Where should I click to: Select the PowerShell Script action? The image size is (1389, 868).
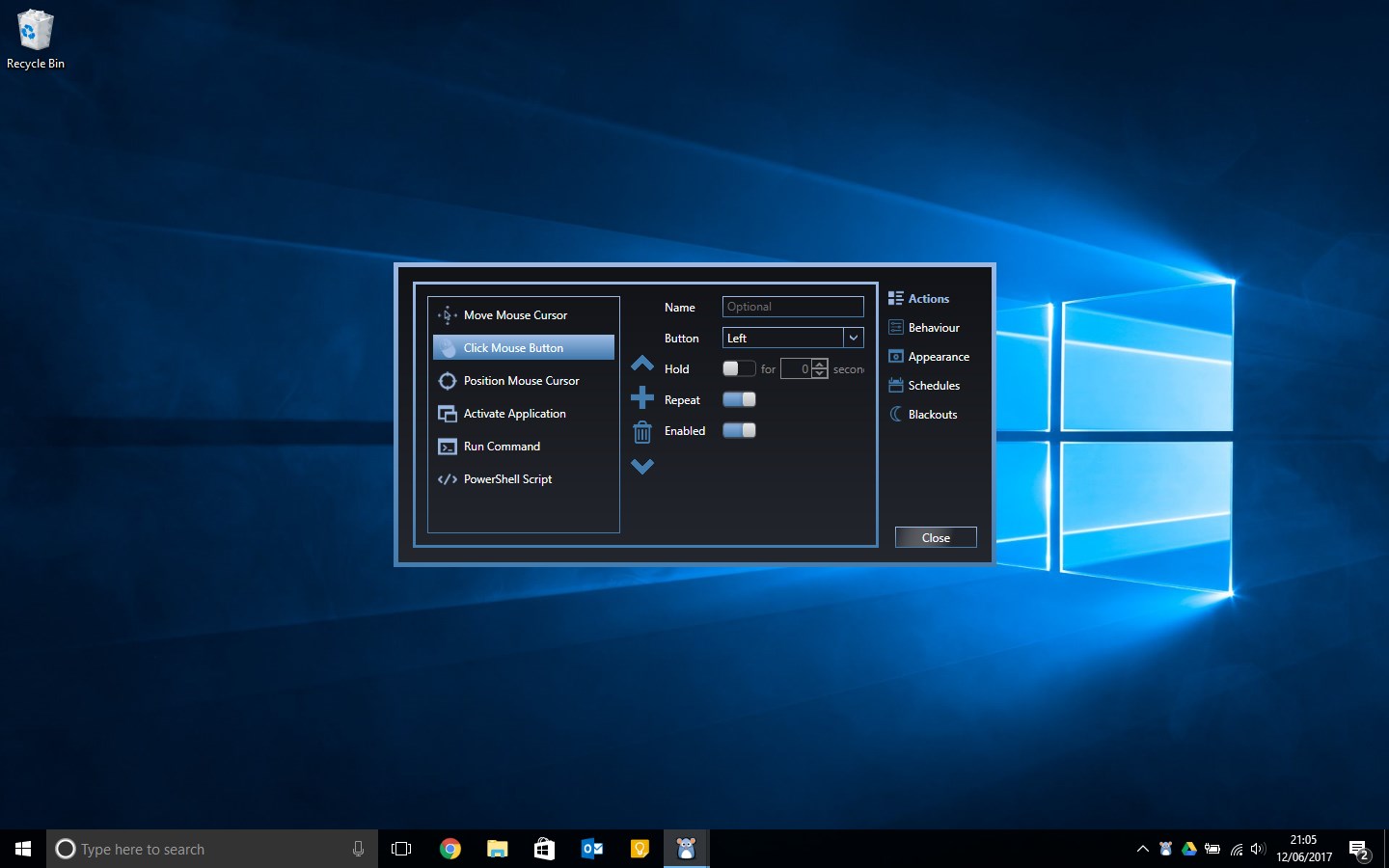[x=507, y=478]
